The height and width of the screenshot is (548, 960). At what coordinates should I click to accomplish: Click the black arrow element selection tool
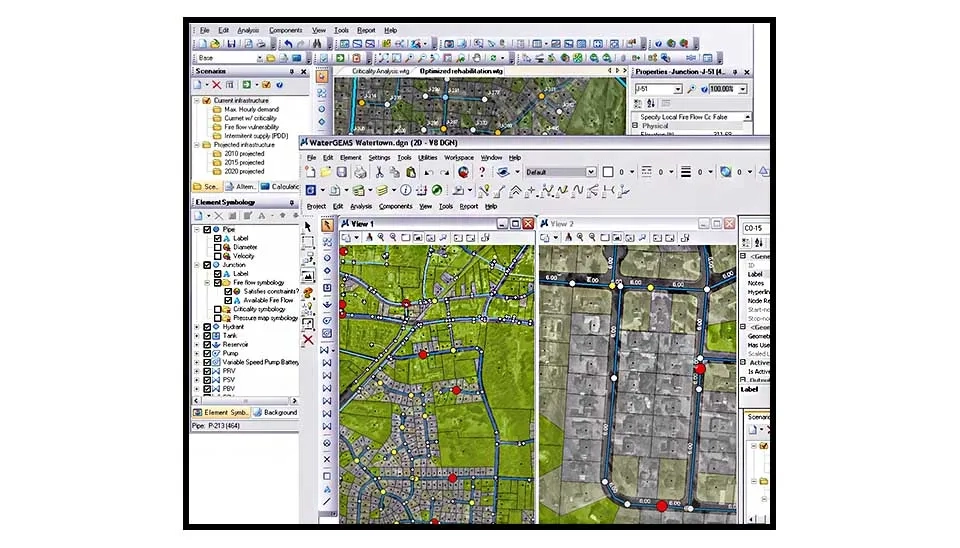pos(309,226)
